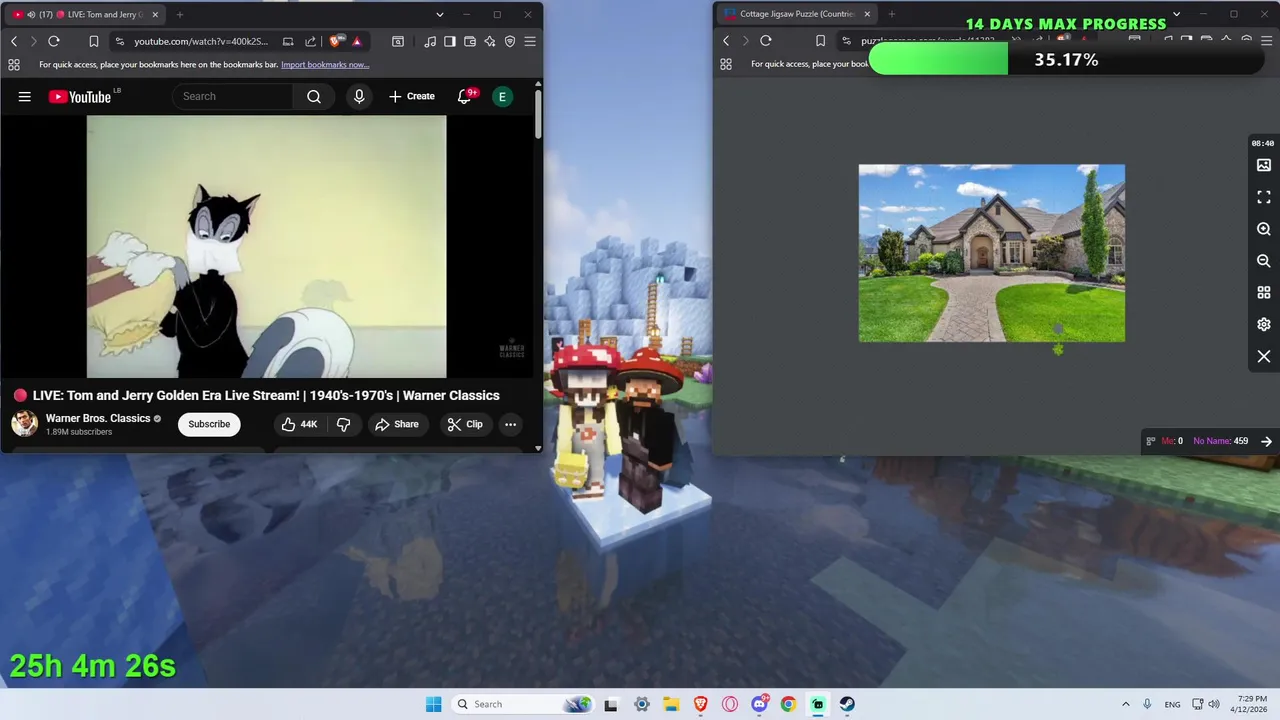Open Steam from the taskbar
Viewport: 1280px width, 720px height.
pos(847,704)
